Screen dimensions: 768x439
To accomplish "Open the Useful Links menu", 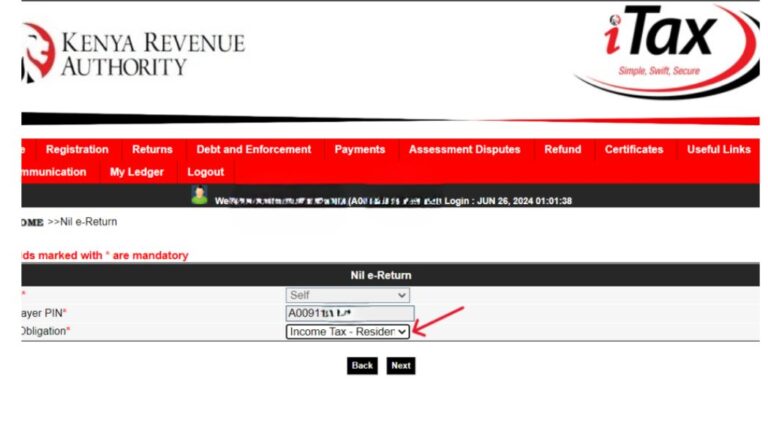I will (x=719, y=149).
